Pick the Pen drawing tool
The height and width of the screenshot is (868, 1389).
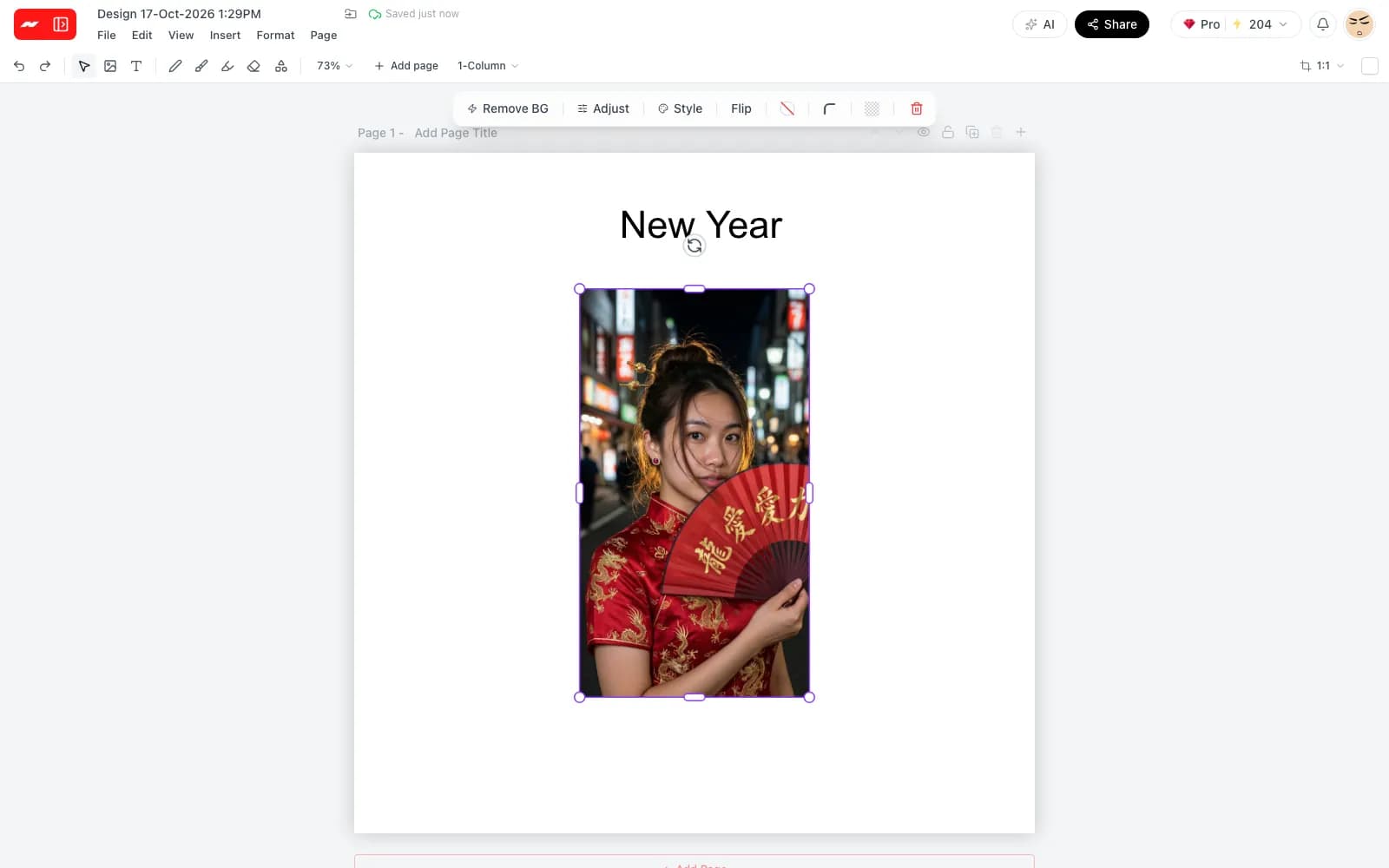[175, 66]
